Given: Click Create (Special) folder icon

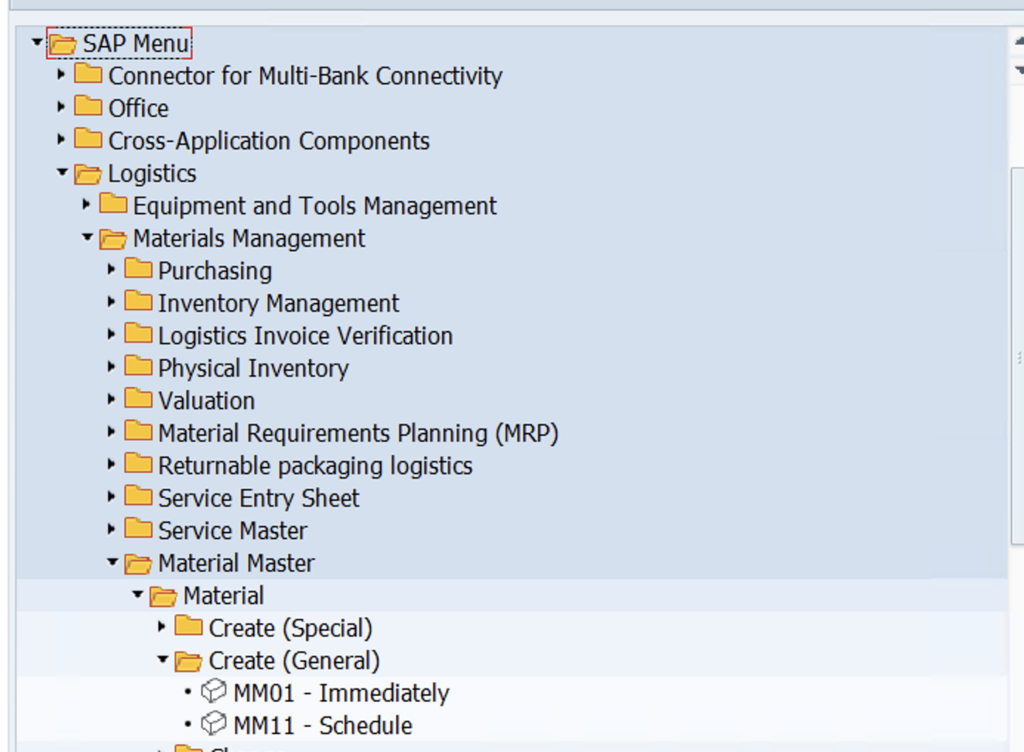Looking at the screenshot, I should click(x=189, y=626).
